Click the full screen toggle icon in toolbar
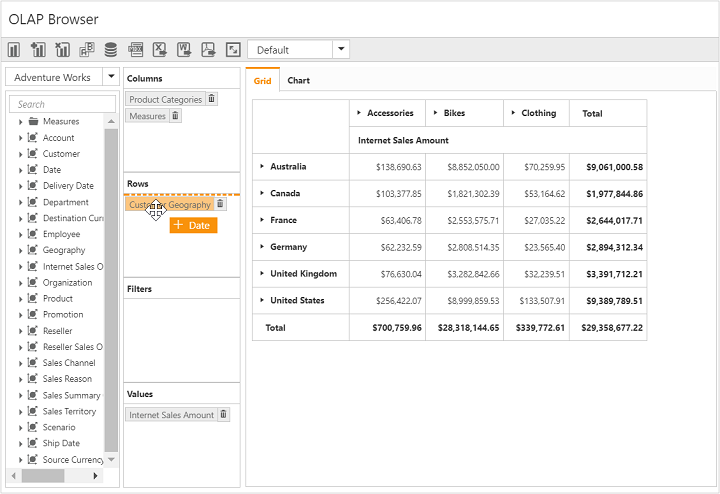This screenshot has height=494, width=720. [233, 50]
